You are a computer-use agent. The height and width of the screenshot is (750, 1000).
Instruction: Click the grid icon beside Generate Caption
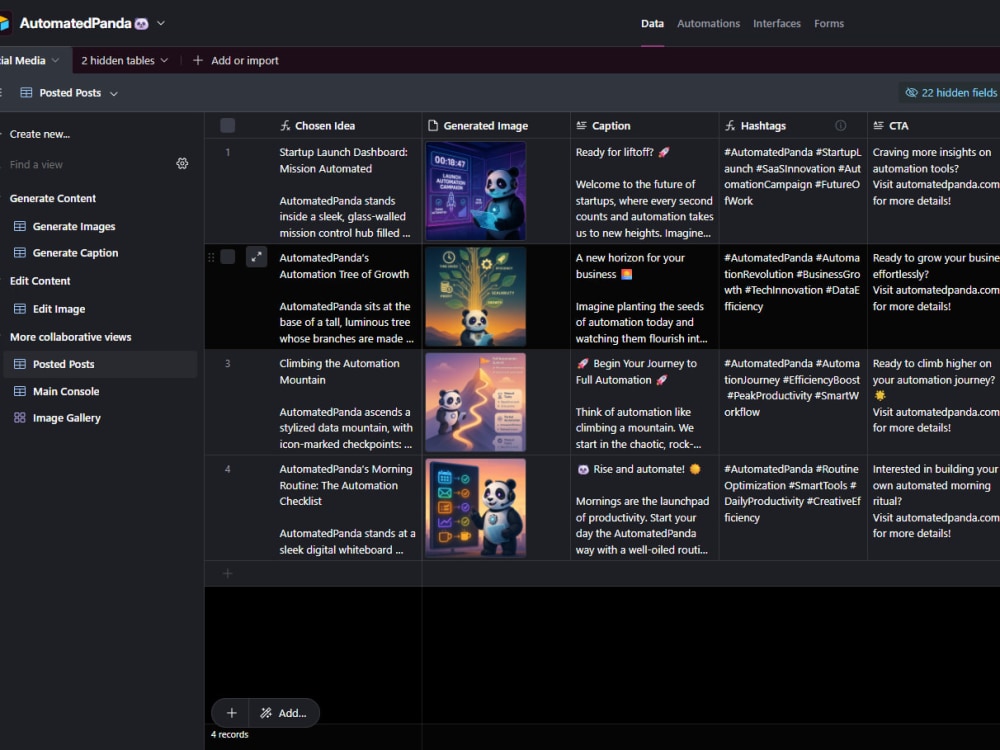click(x=20, y=253)
